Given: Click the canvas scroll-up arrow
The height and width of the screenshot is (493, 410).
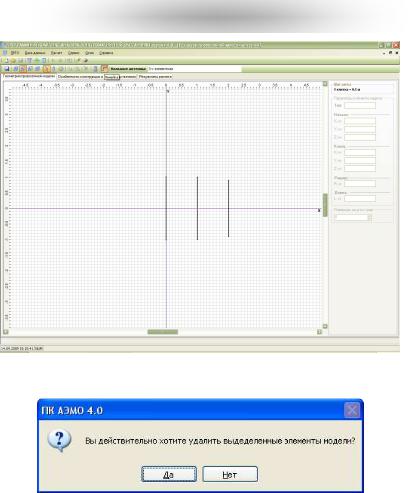Looking at the screenshot, I should point(325,84).
